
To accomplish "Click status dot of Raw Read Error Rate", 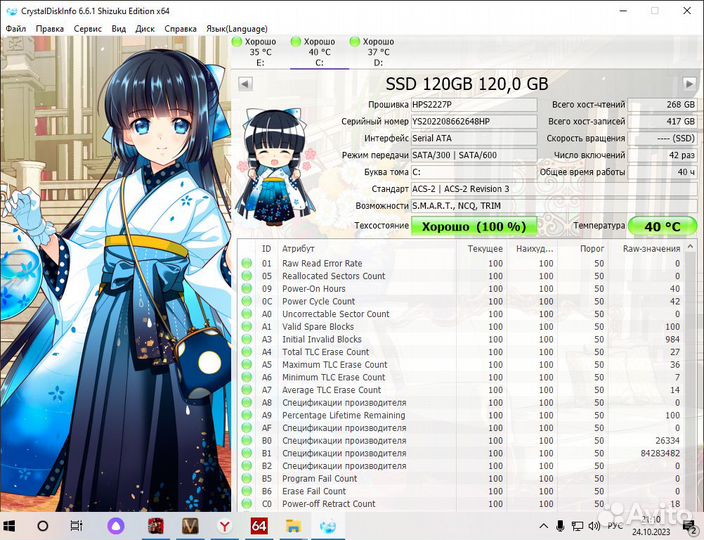I will point(246,263).
